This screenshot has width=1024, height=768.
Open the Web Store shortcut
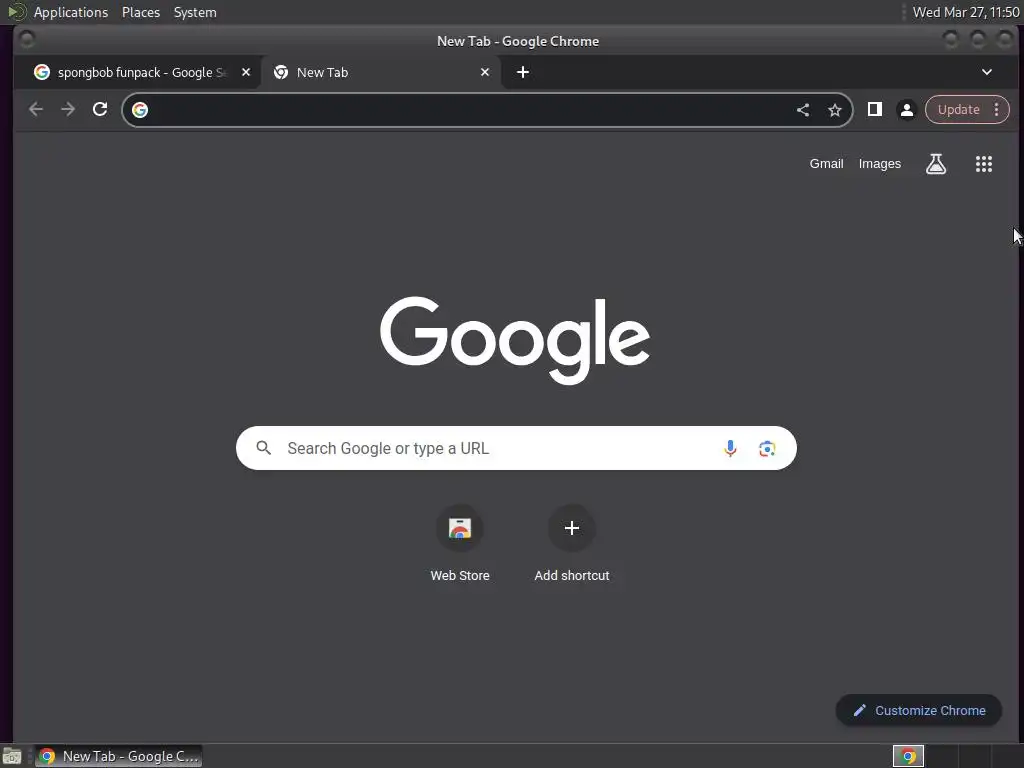[x=460, y=543]
